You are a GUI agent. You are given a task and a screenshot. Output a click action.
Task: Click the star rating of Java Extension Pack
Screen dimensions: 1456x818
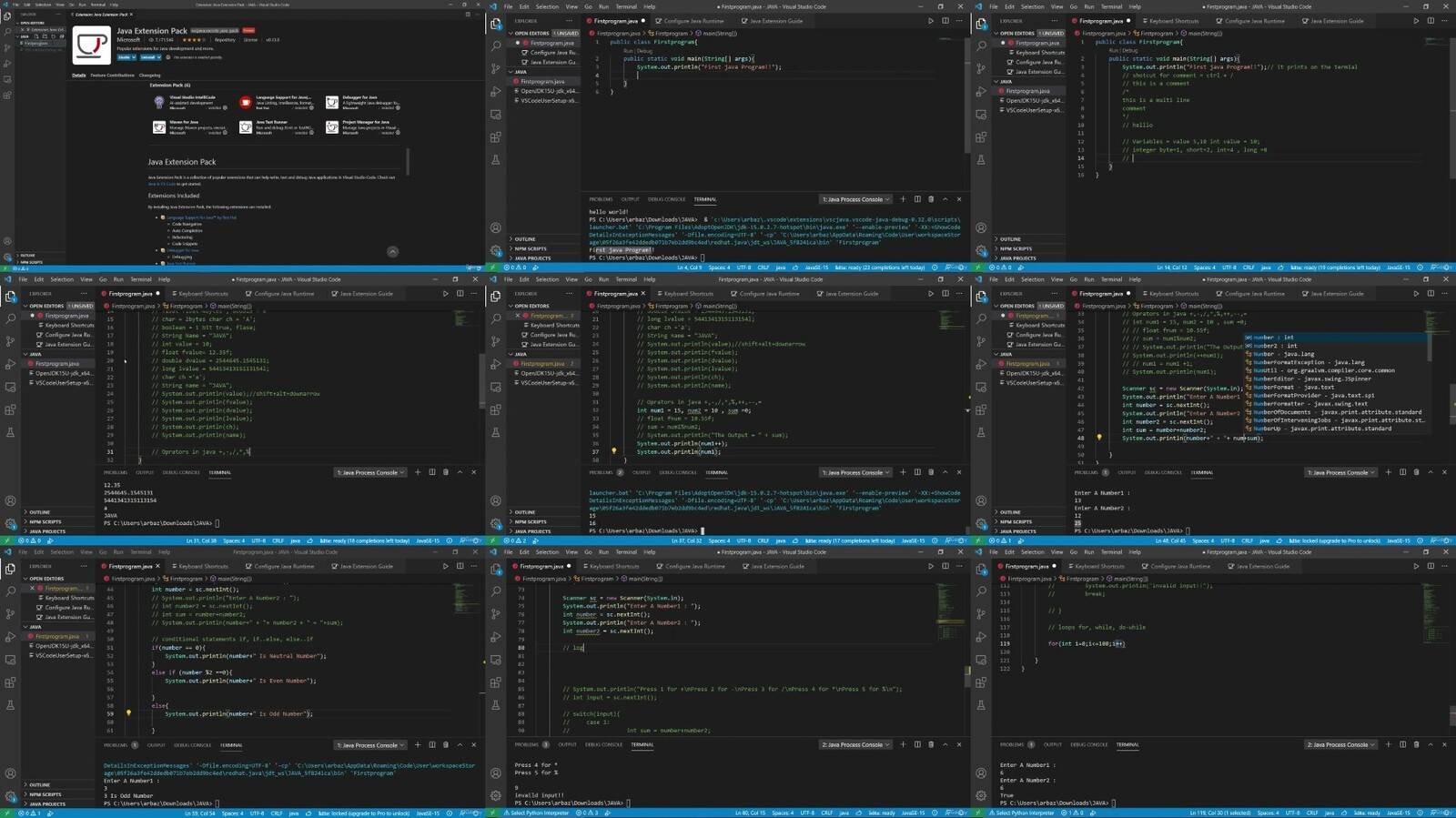[x=194, y=40]
